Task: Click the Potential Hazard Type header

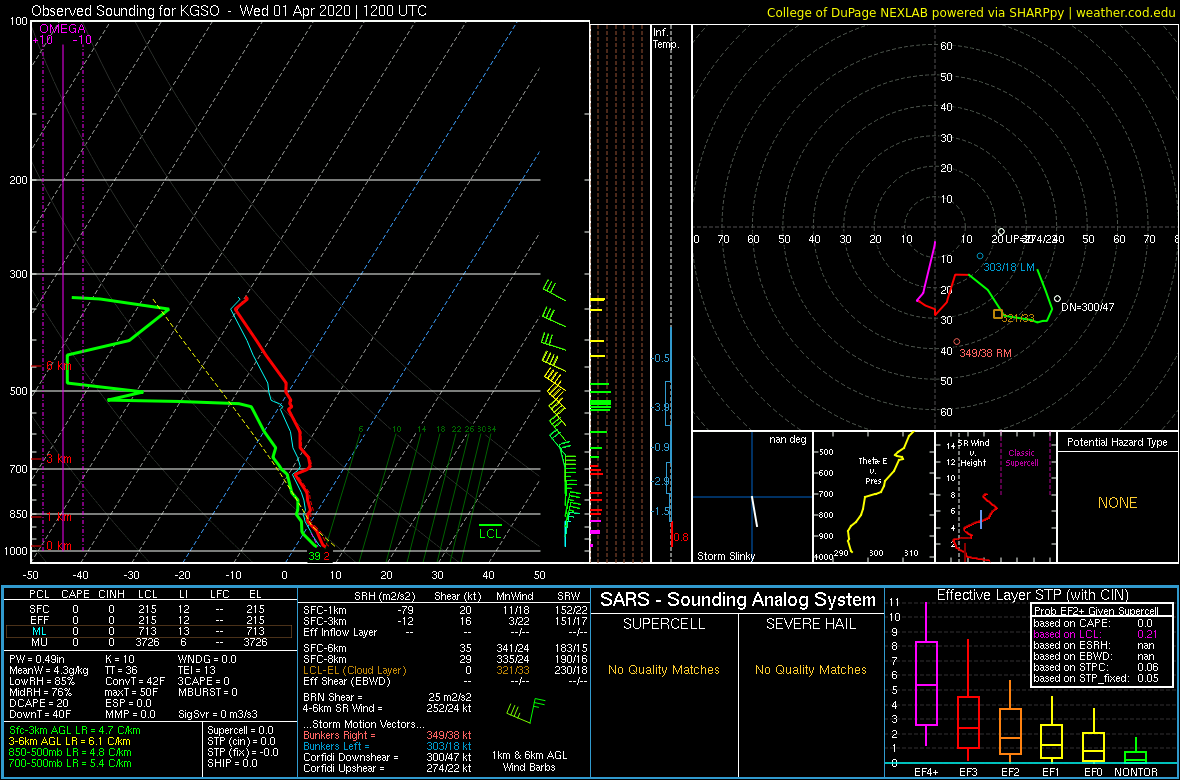Action: coord(1117,443)
